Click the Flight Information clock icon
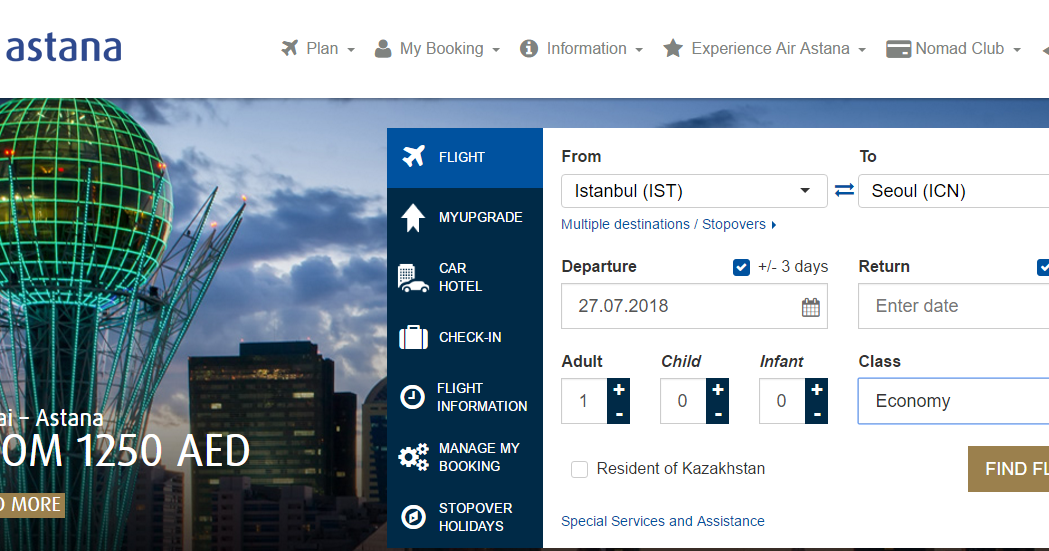The height and width of the screenshot is (551, 1049). 412,397
